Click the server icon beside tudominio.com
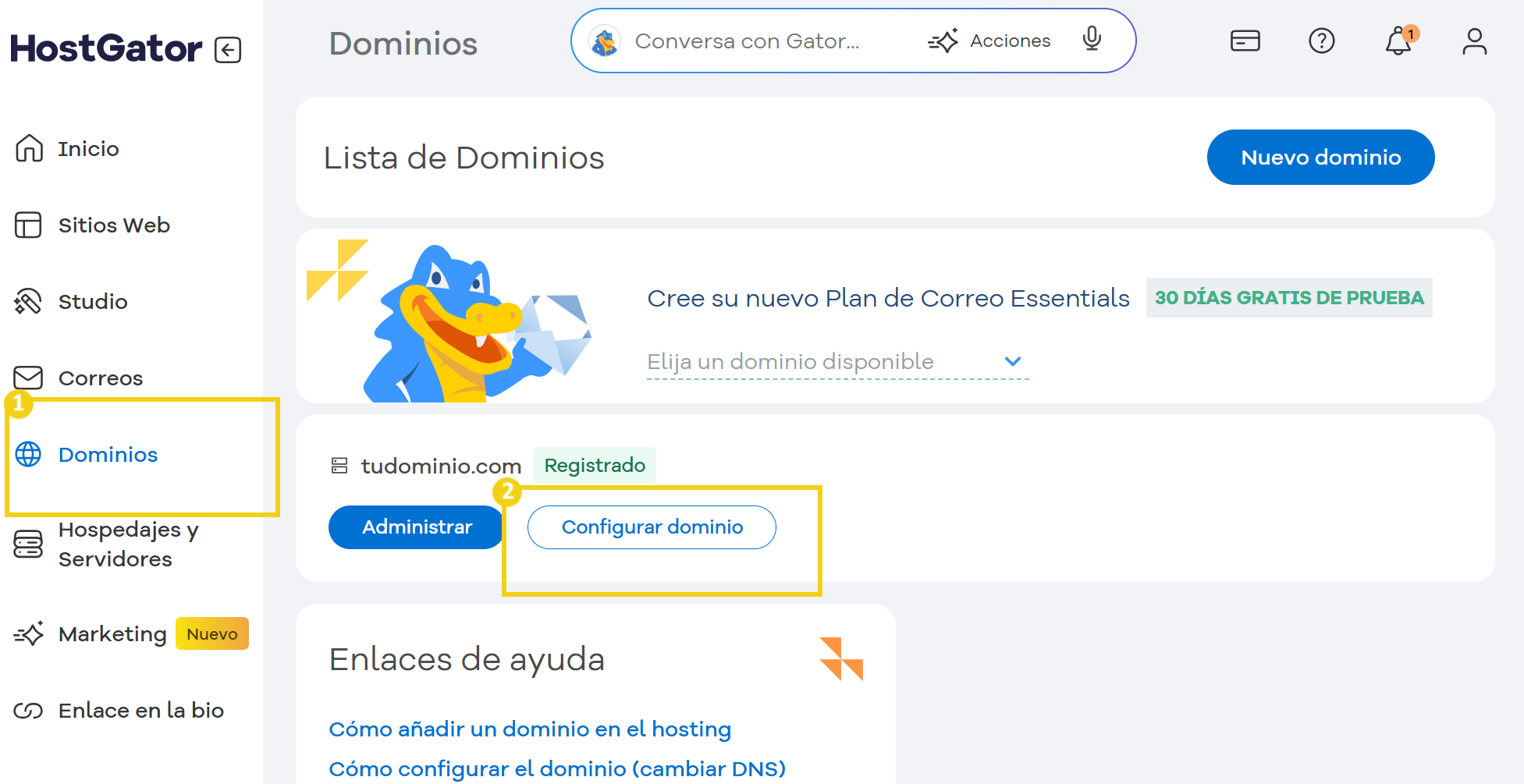Screen dimensions: 1524x784 339,466
